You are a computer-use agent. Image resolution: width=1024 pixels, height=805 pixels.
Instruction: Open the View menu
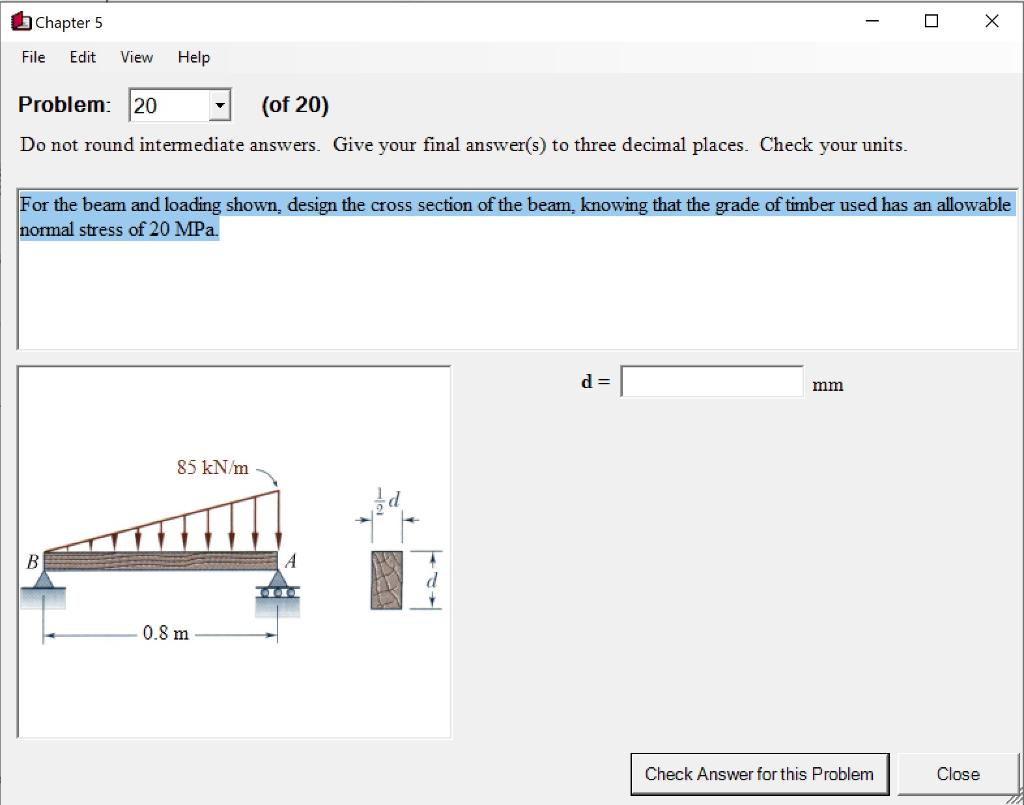click(136, 57)
